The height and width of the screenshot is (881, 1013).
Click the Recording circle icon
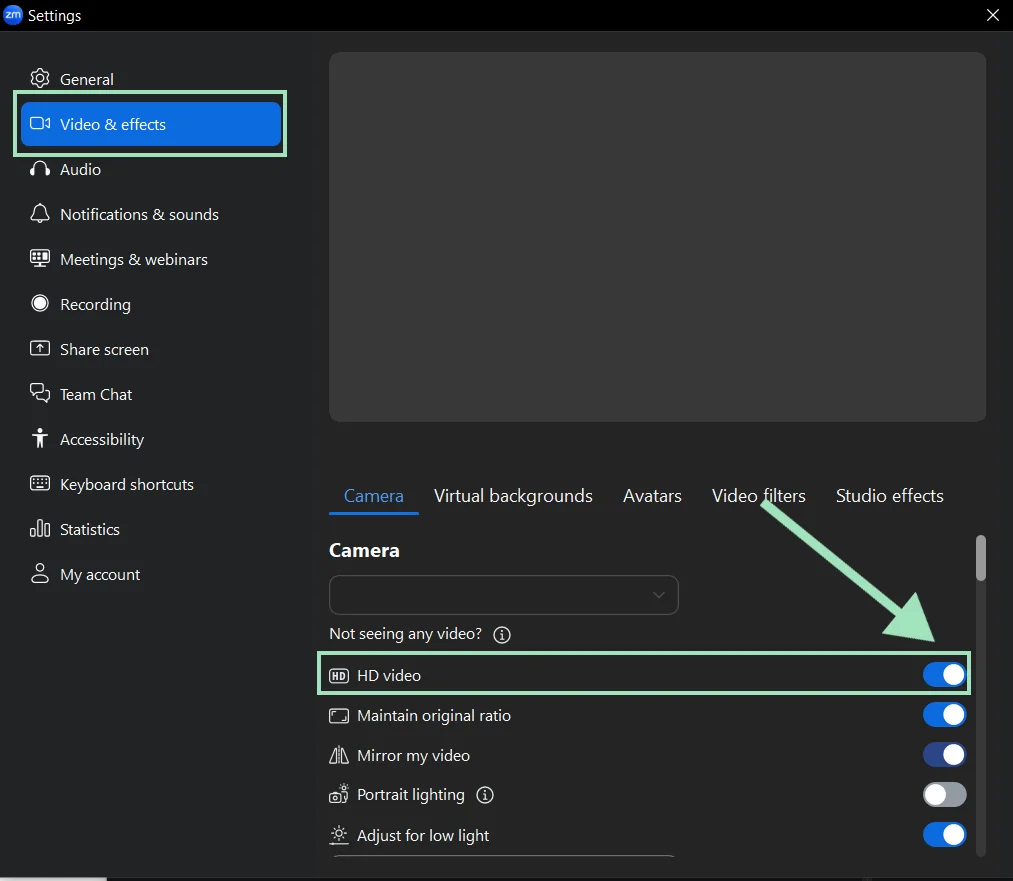click(39, 304)
